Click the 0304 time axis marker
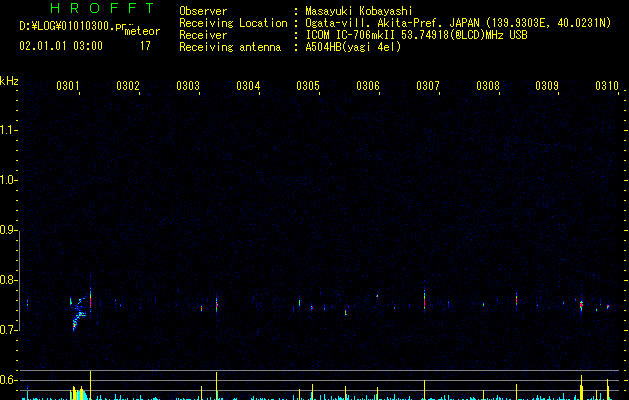629x400 pixels. coord(248,86)
